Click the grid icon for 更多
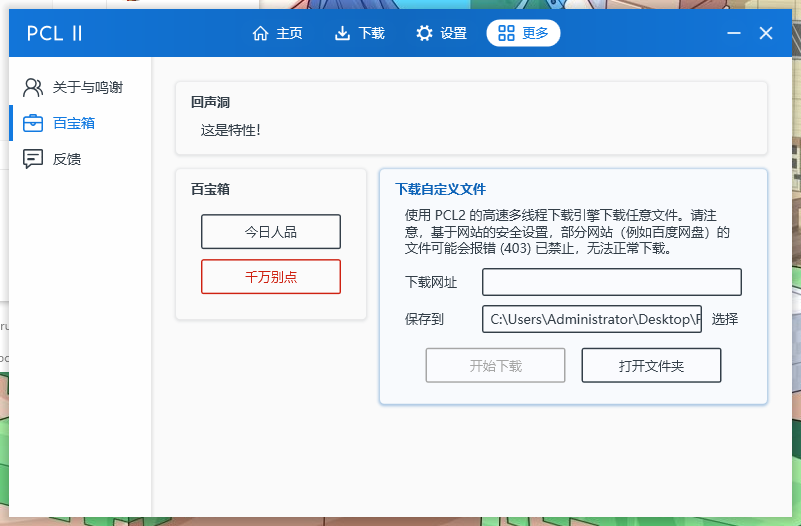 (x=506, y=33)
